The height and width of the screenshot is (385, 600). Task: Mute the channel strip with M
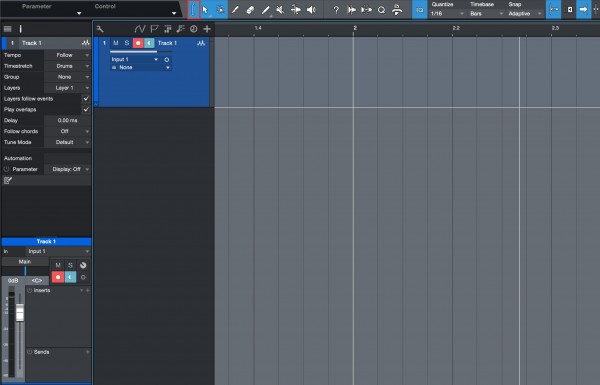58,265
